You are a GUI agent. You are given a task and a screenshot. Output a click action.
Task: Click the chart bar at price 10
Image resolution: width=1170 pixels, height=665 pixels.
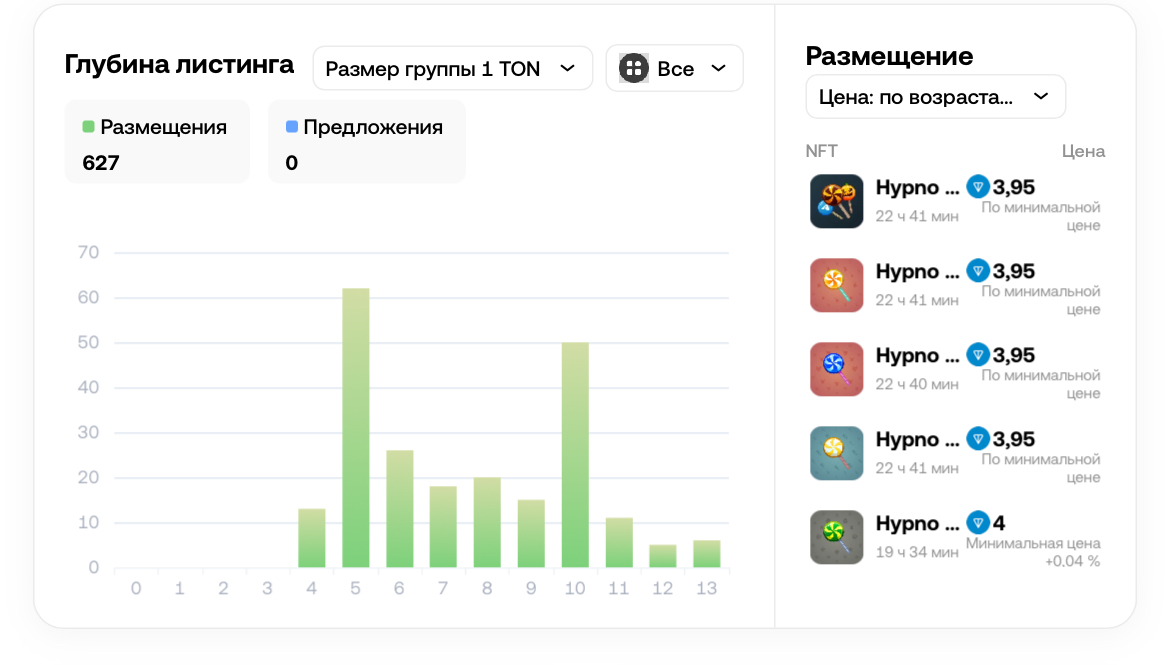coord(575,455)
